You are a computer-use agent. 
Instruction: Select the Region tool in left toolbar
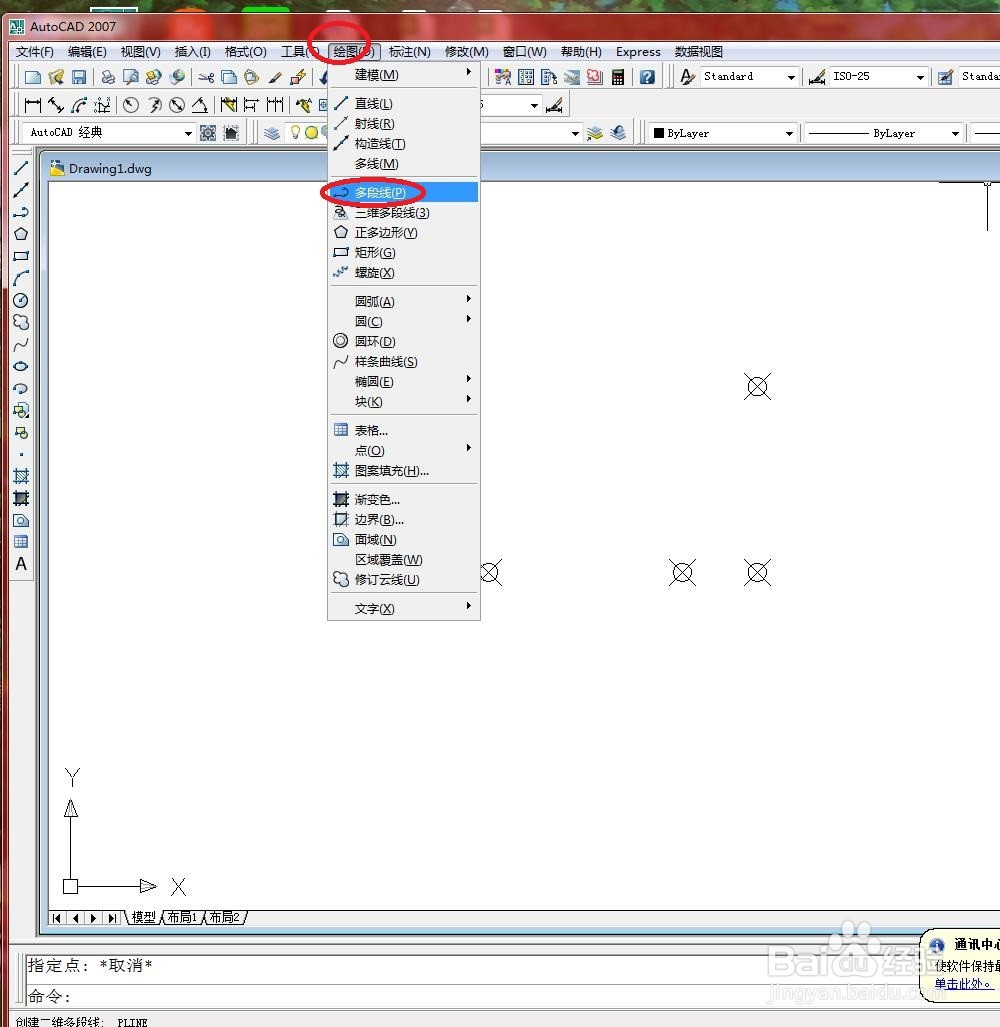coord(21,521)
